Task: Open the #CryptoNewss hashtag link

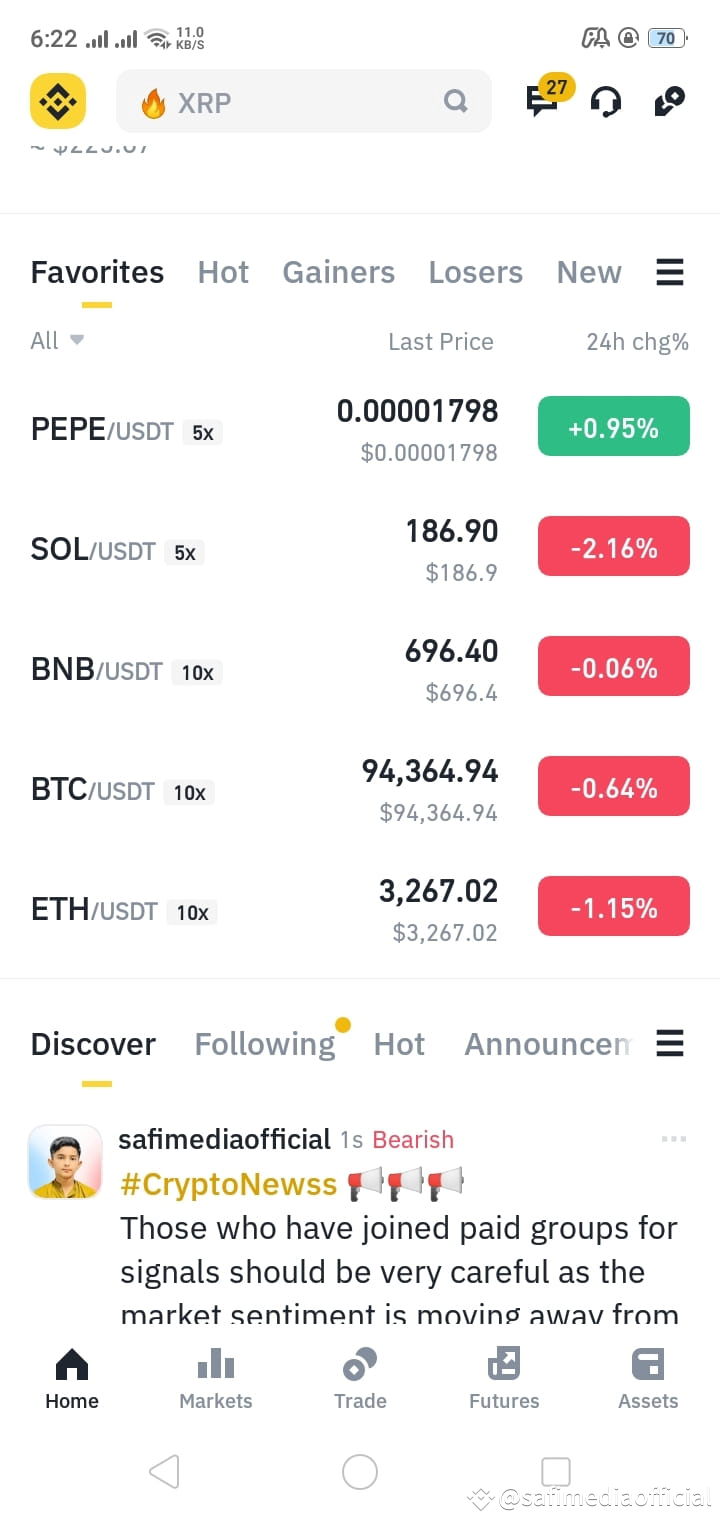Action: tap(229, 1185)
